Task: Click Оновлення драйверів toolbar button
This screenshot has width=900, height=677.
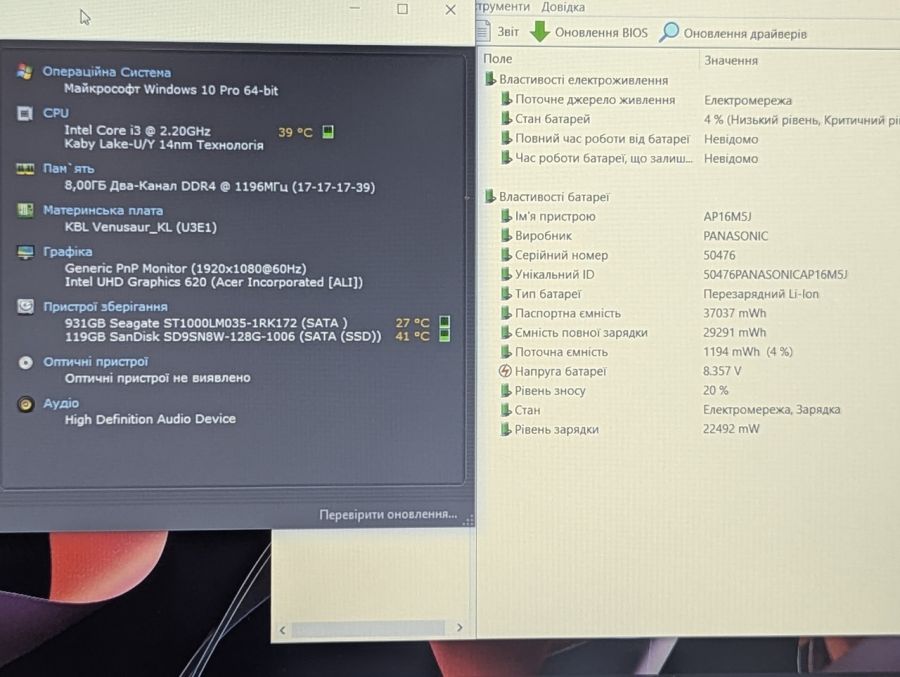Action: click(x=733, y=33)
